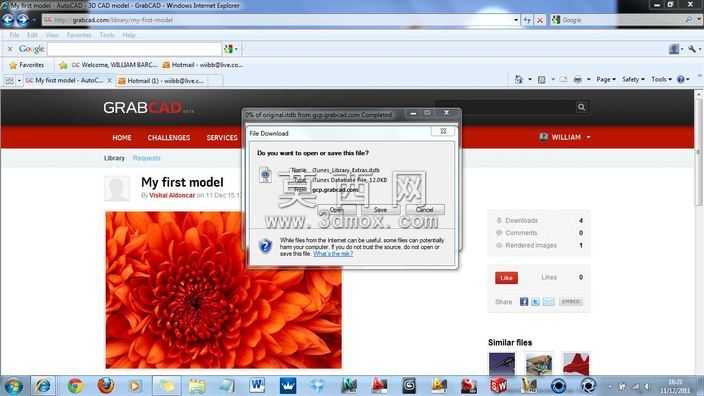Open SolidWorks from the taskbar
The height and width of the screenshot is (396, 704).
coord(498,386)
